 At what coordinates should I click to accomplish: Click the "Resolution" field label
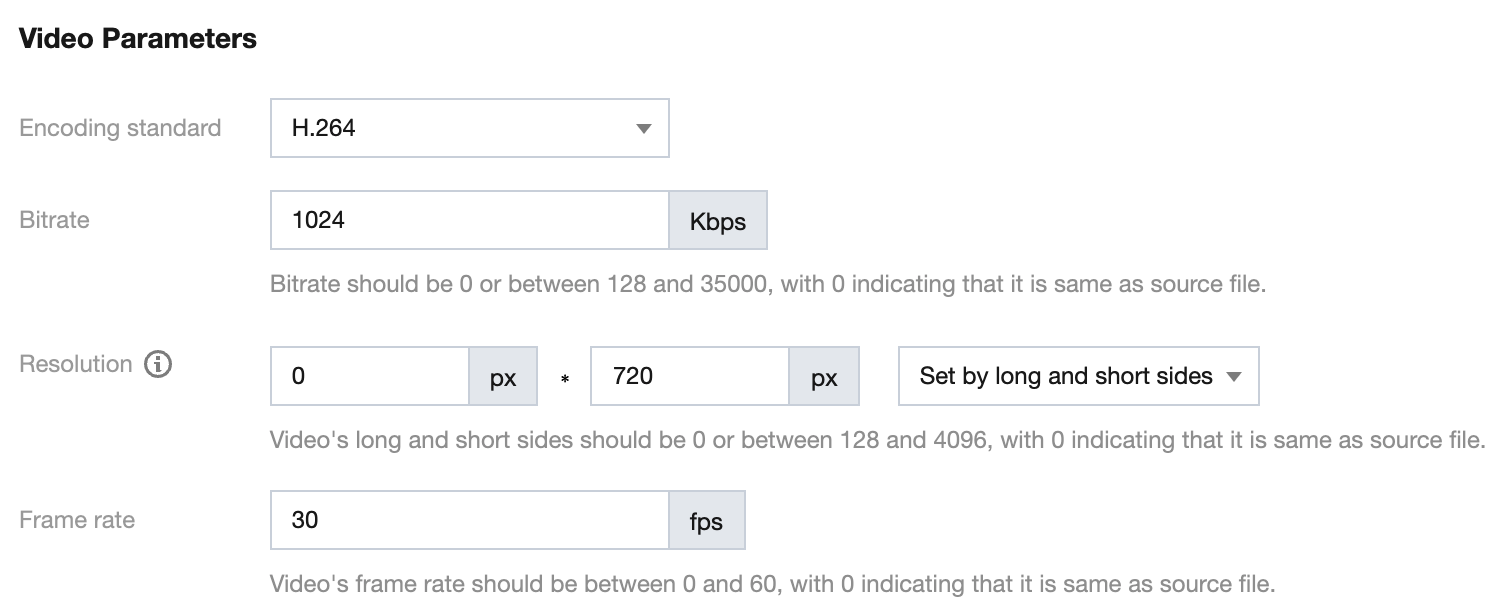click(x=76, y=364)
